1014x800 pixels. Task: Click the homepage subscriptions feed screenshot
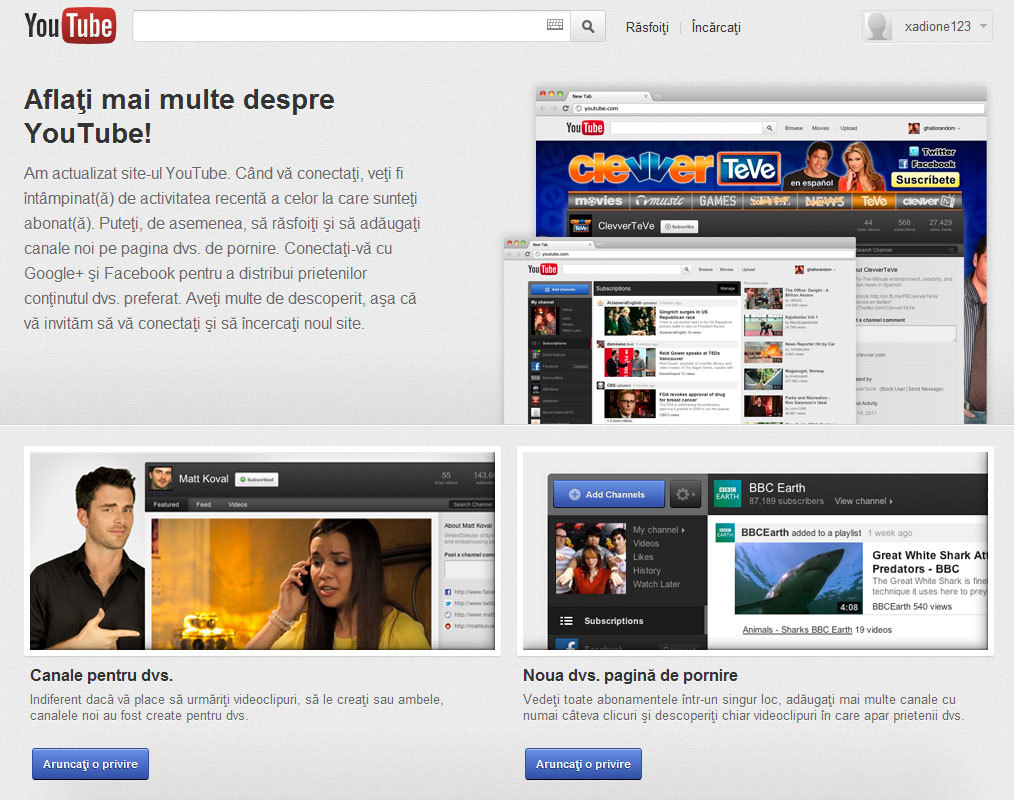click(679, 331)
